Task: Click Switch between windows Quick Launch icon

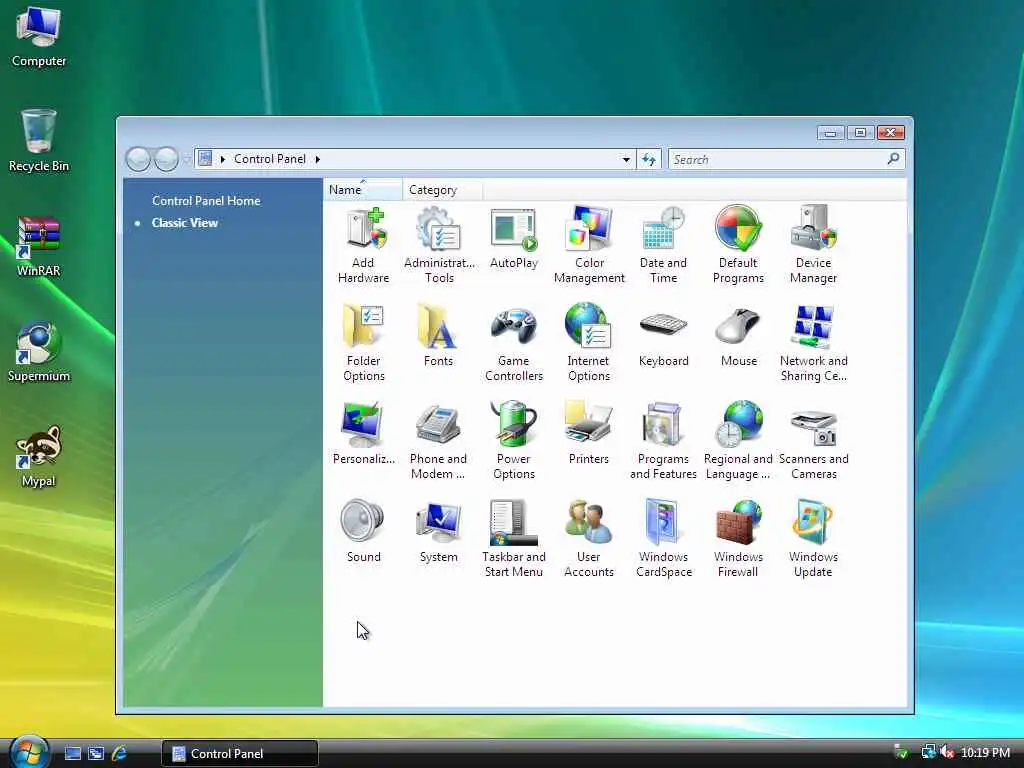Action: tap(96, 754)
